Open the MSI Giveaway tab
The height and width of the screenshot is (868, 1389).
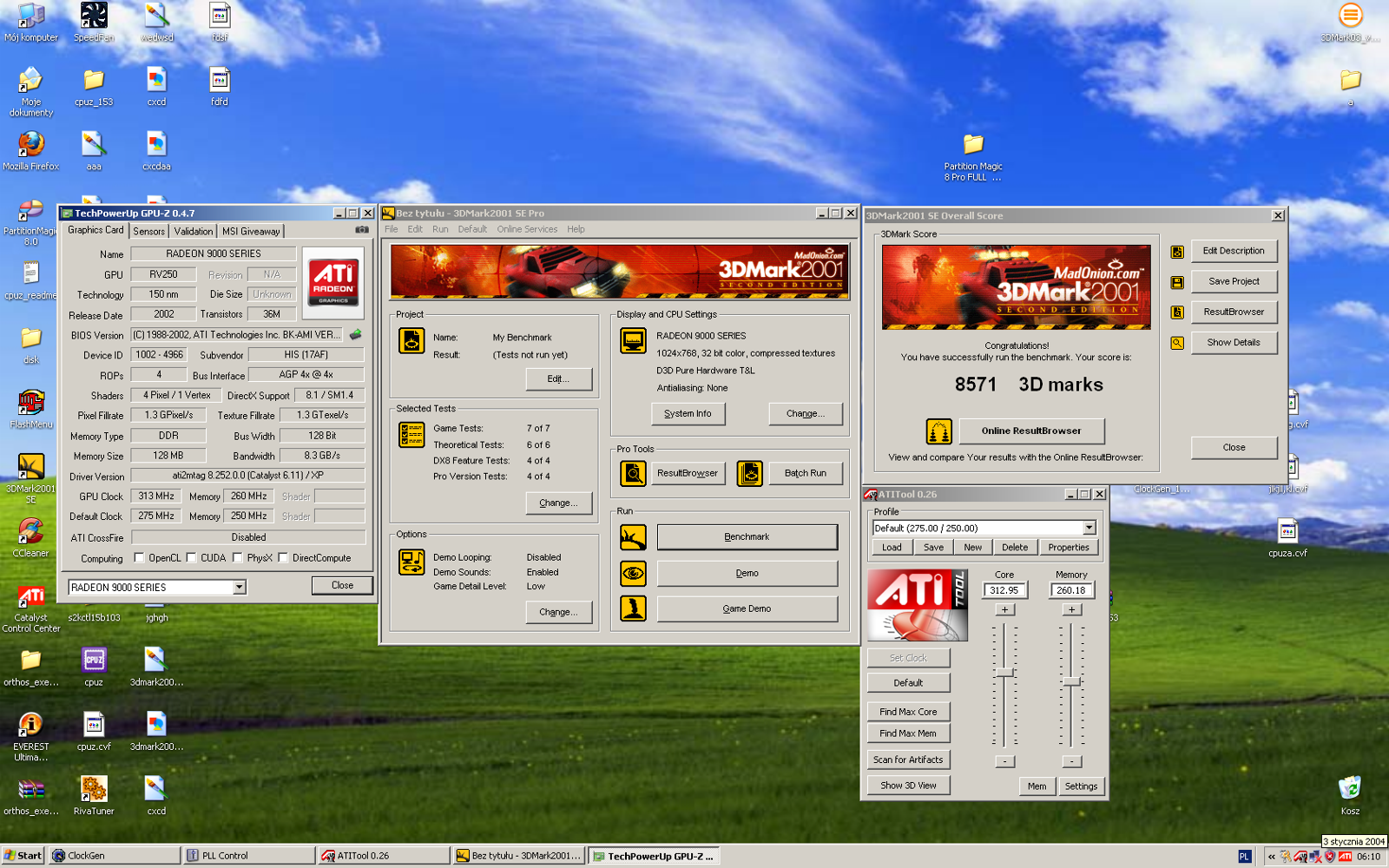251,231
